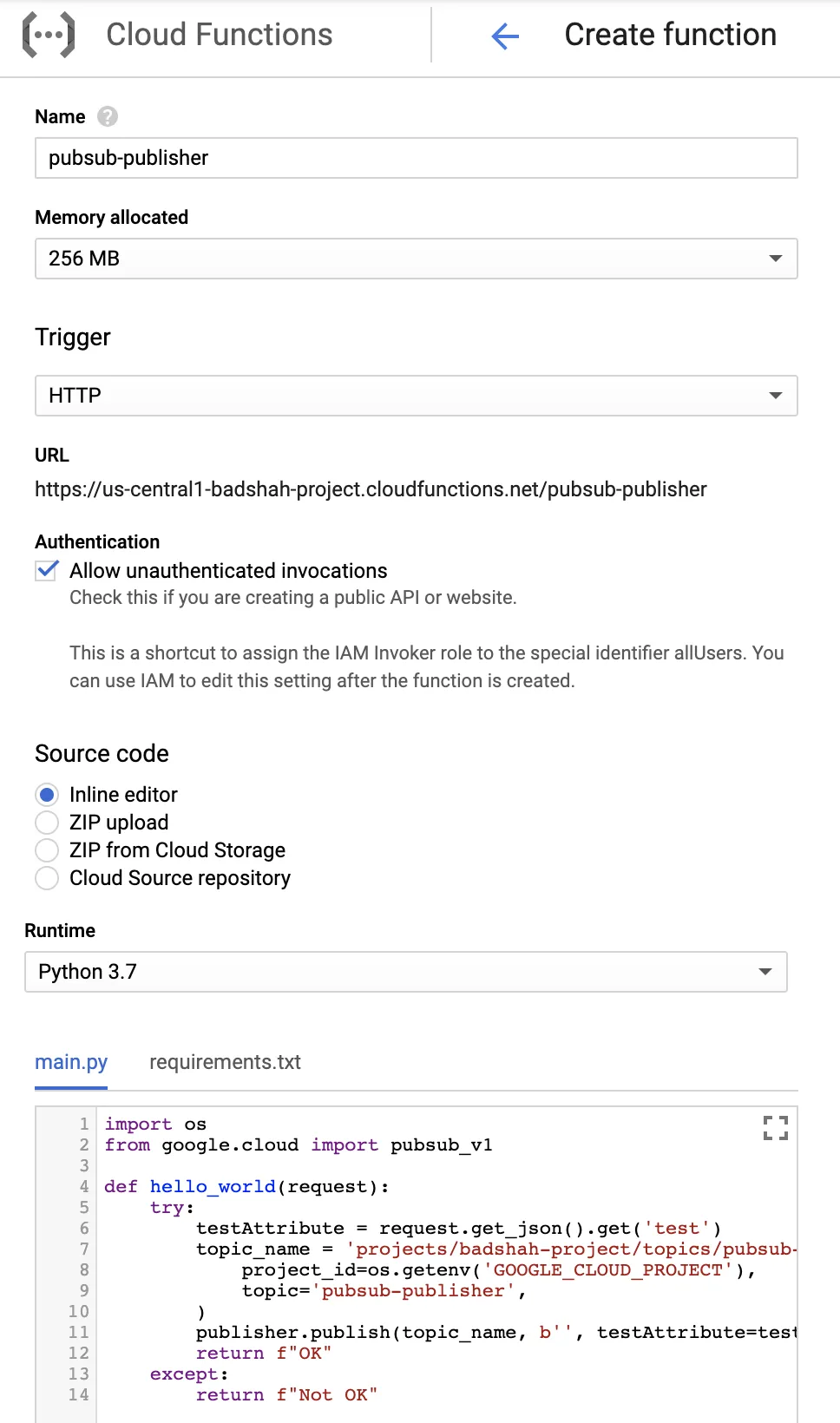This screenshot has width=840, height=1423.
Task: Choose ZIP upload as source
Action: click(x=47, y=823)
